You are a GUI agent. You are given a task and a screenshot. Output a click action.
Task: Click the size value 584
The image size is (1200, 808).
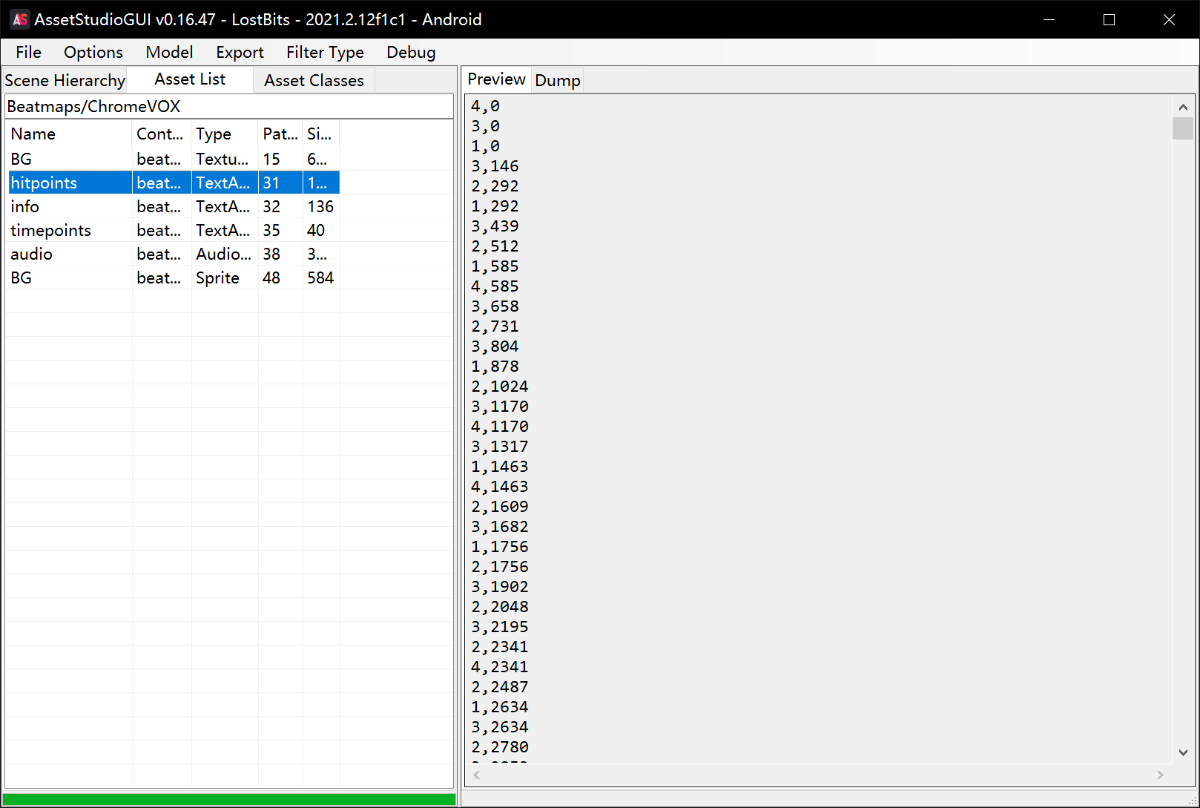pos(320,278)
